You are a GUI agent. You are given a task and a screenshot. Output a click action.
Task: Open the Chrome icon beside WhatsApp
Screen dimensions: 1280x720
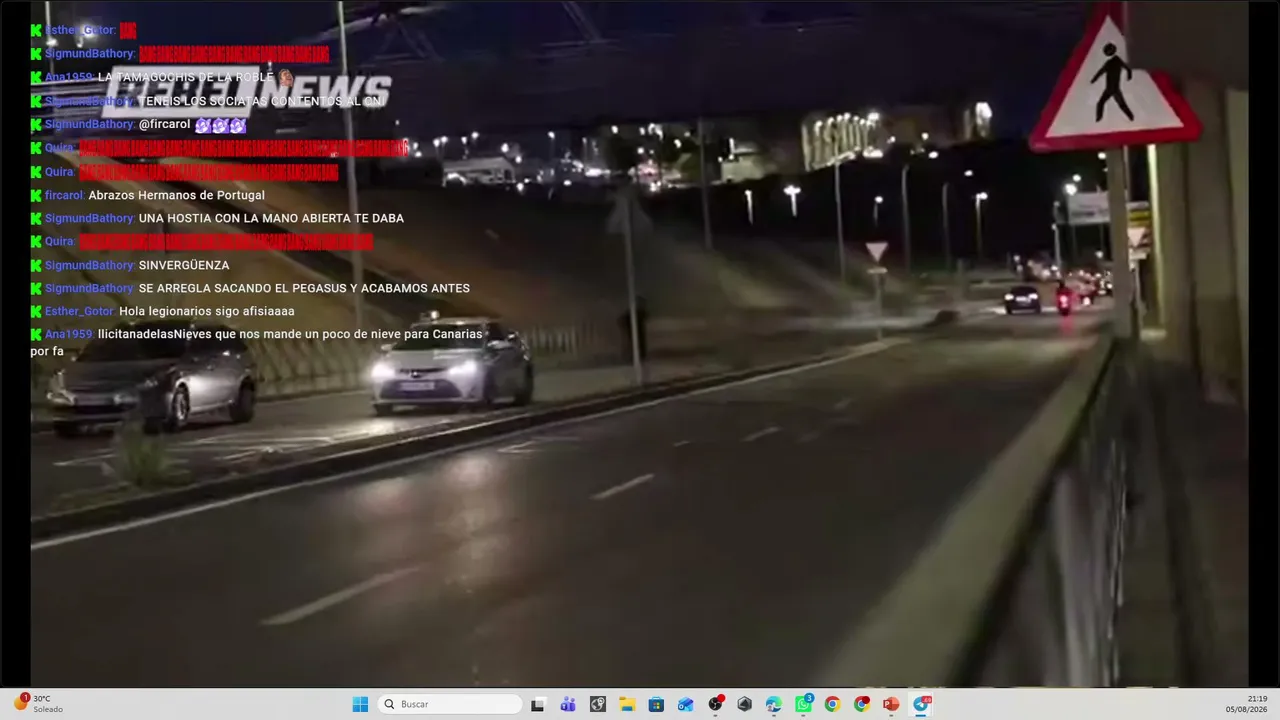coord(832,704)
